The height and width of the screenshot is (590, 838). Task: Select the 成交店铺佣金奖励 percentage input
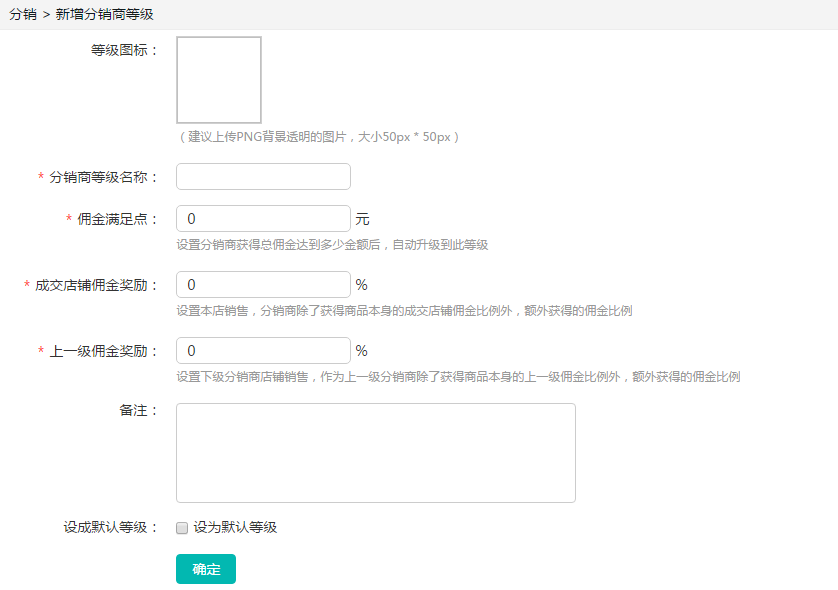click(x=263, y=285)
